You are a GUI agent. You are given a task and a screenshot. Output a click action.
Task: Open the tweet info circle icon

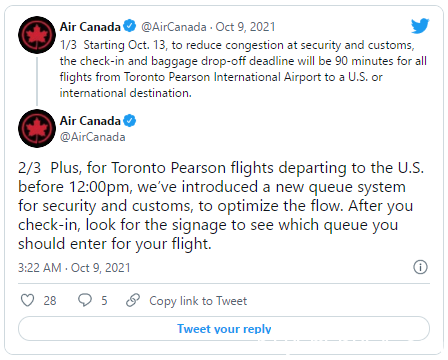[420, 267]
